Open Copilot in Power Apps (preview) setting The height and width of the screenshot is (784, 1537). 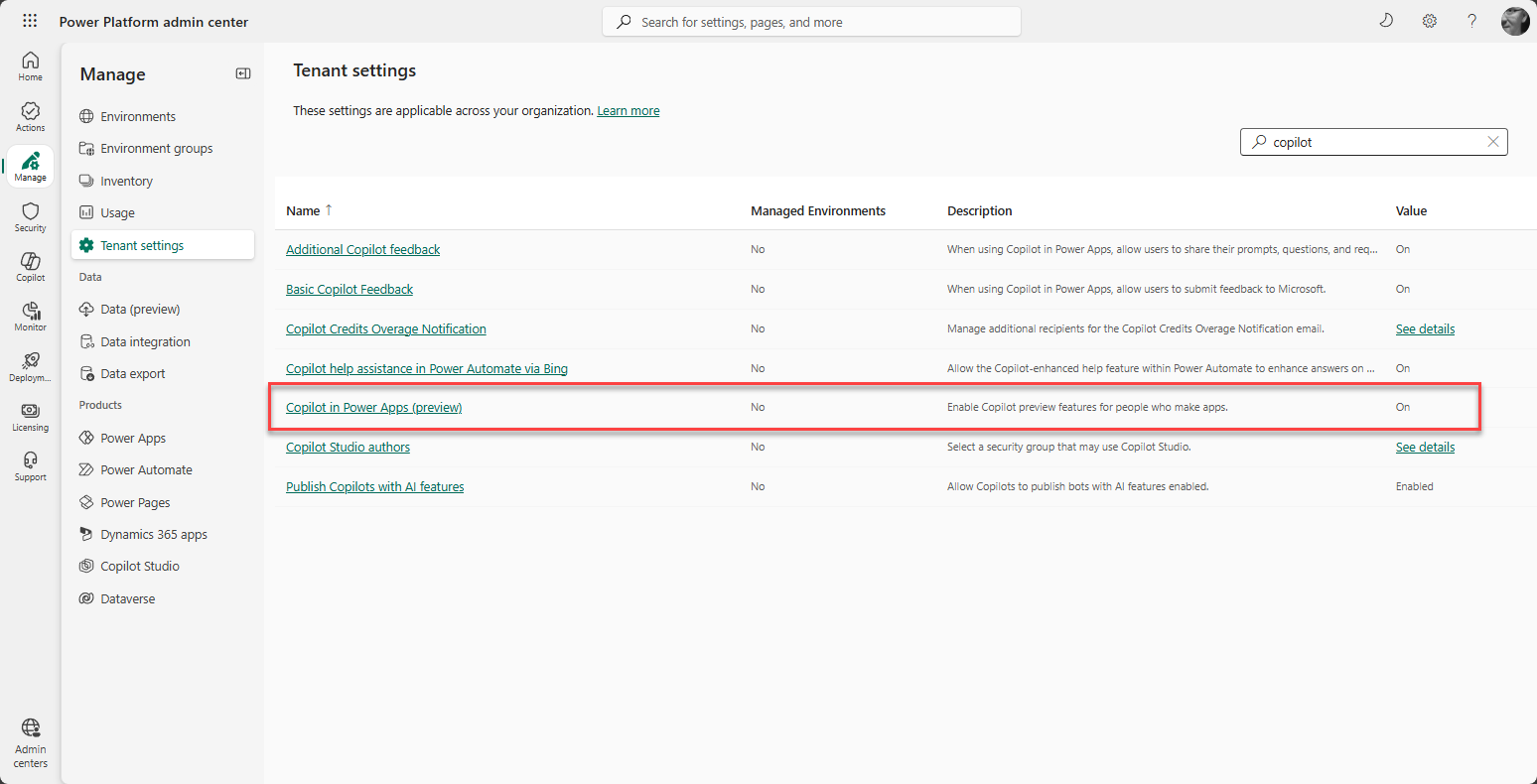373,408
